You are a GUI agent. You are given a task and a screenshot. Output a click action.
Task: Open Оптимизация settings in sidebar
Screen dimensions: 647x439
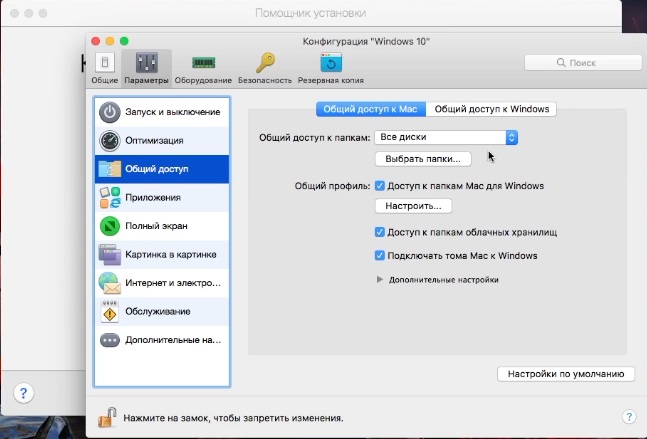(110, 140)
